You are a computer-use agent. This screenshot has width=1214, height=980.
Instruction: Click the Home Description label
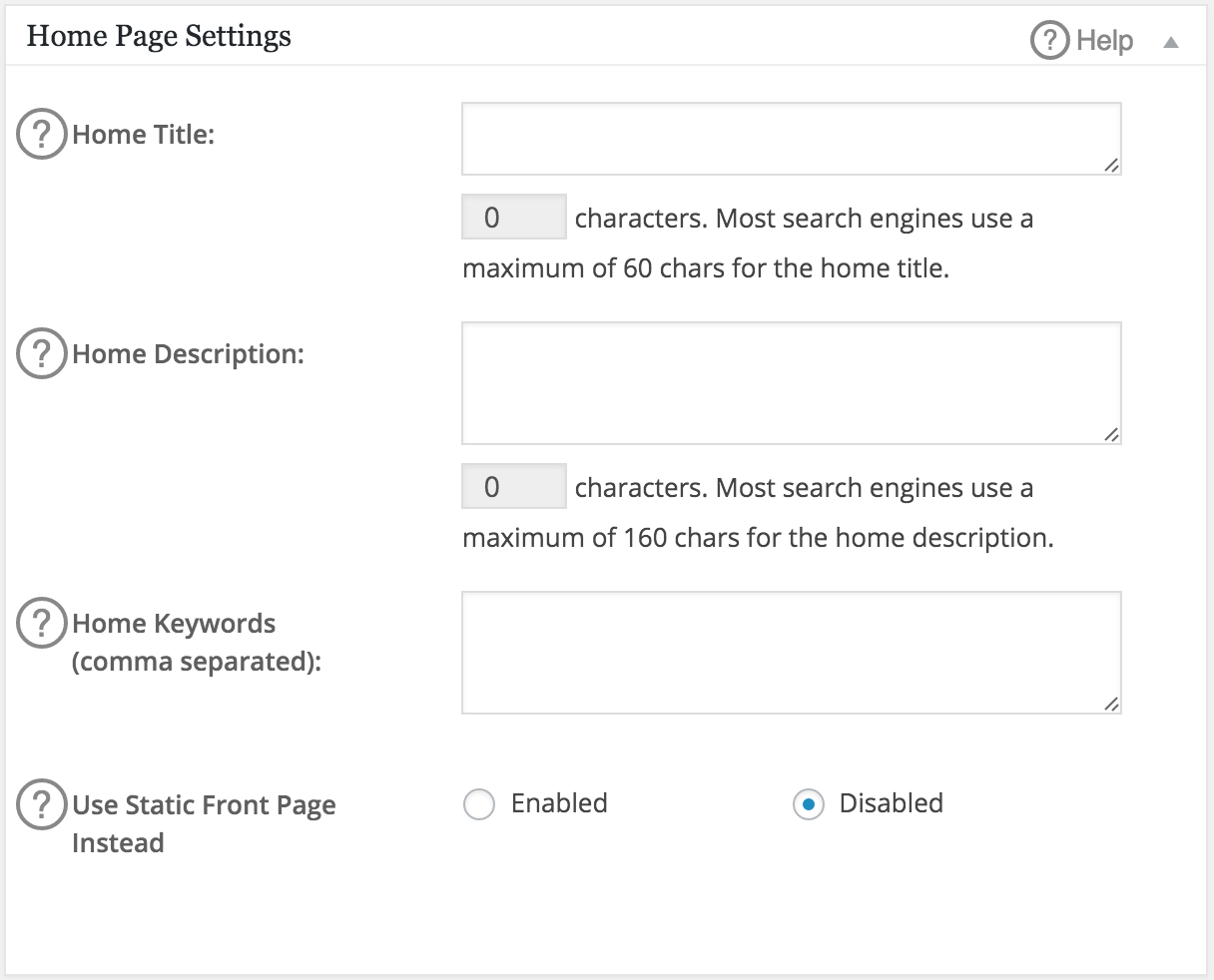[x=188, y=354]
